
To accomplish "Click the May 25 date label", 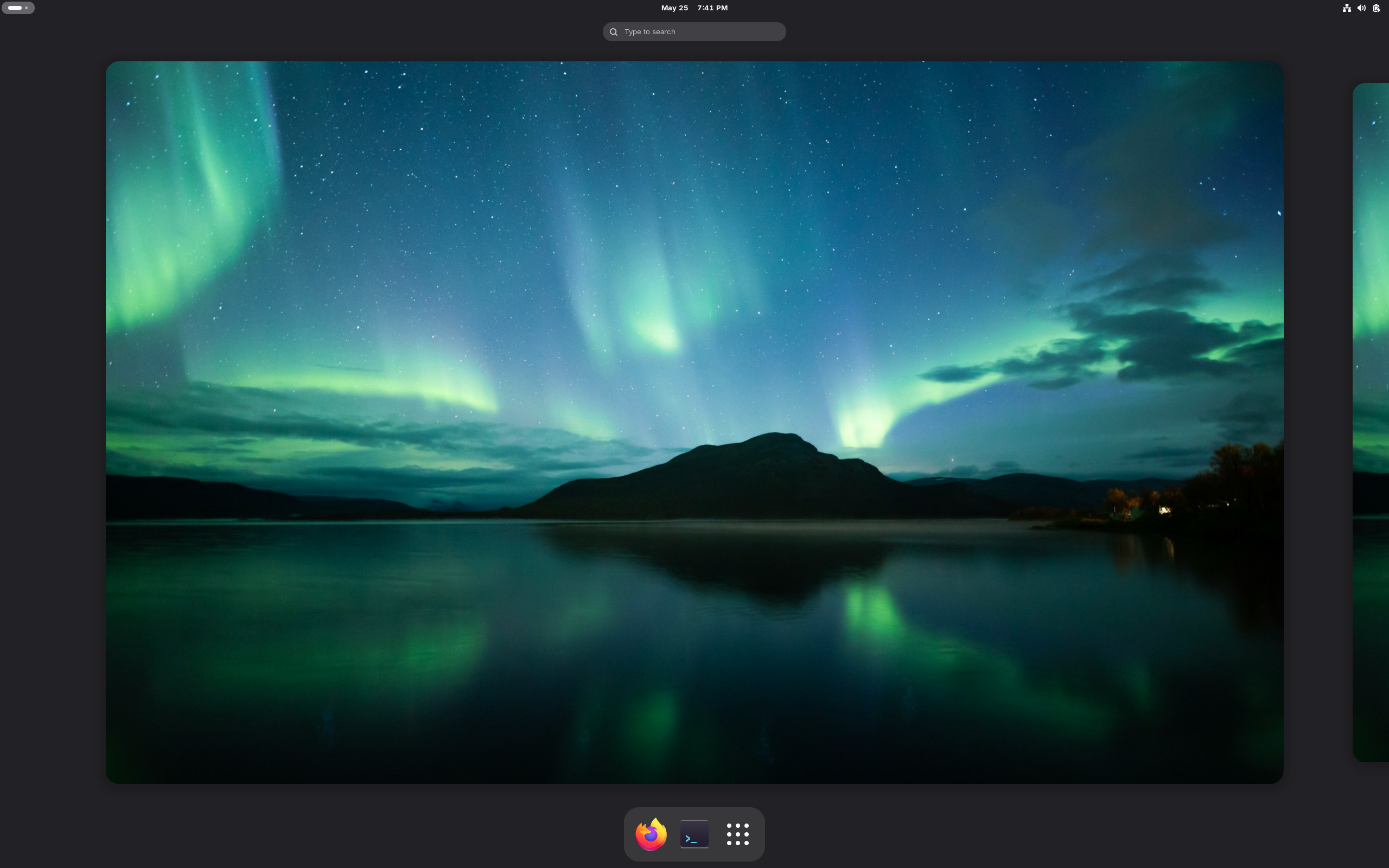I will pos(674,8).
